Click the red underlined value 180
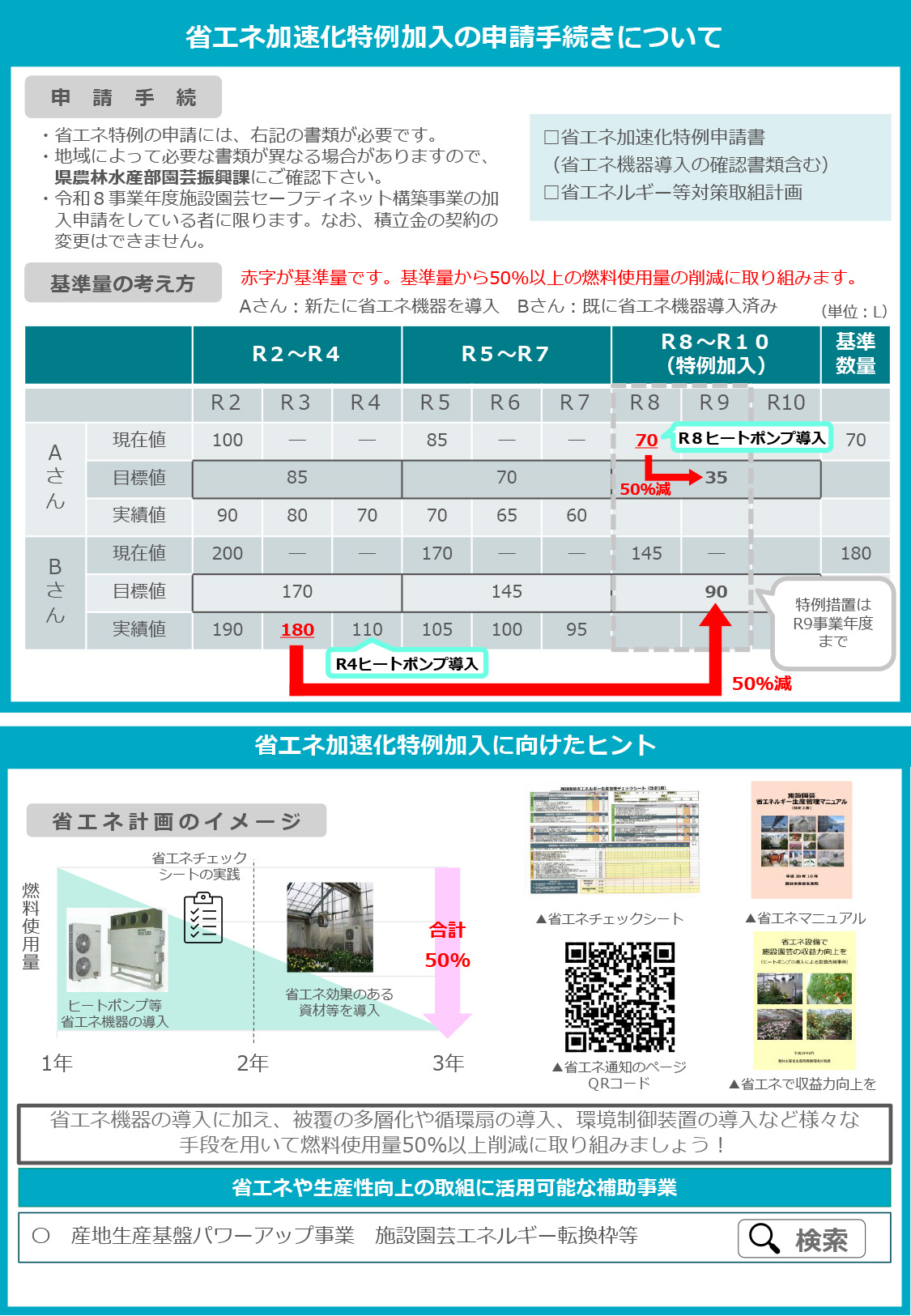Image resolution: width=911 pixels, height=1316 pixels. (297, 629)
